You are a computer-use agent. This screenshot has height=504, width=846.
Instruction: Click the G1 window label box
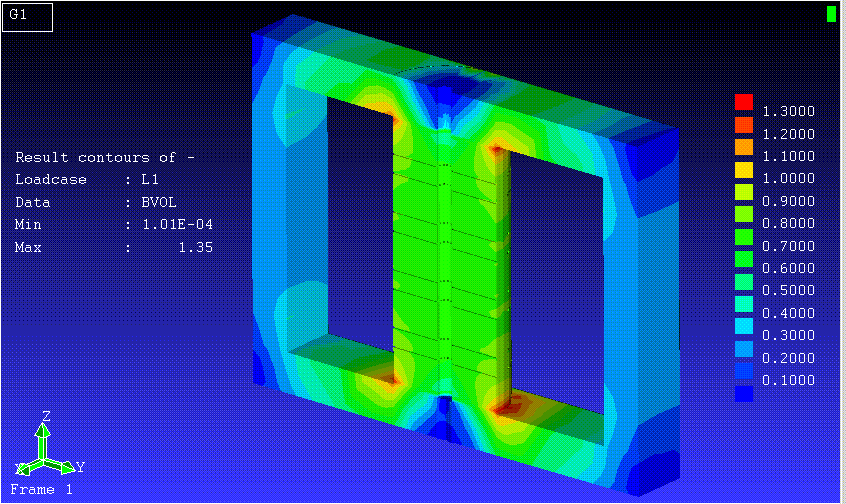point(27,17)
